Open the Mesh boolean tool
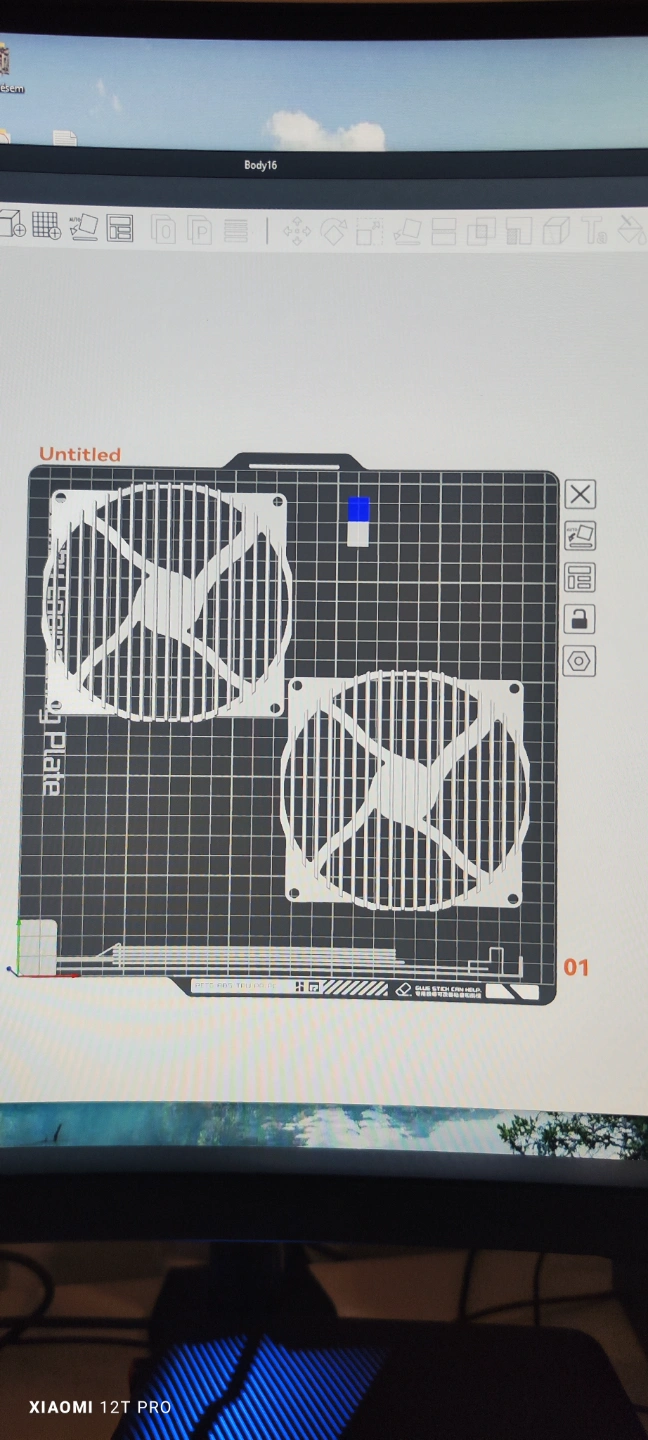The height and width of the screenshot is (1440, 648). coord(481,232)
